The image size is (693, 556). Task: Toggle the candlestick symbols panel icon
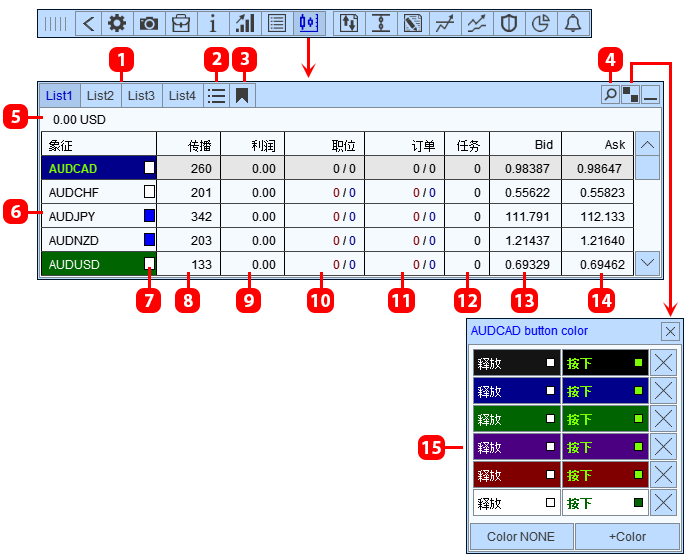point(309,23)
